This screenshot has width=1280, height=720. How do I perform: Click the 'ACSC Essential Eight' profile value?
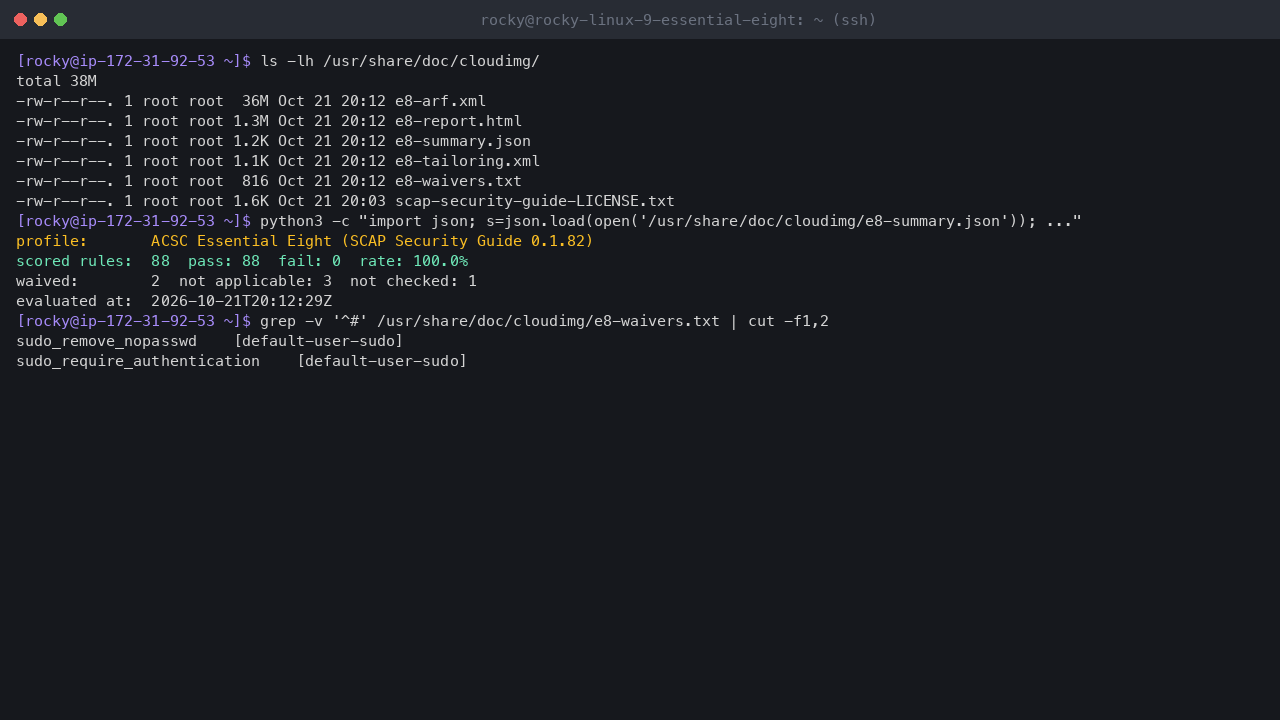point(372,241)
